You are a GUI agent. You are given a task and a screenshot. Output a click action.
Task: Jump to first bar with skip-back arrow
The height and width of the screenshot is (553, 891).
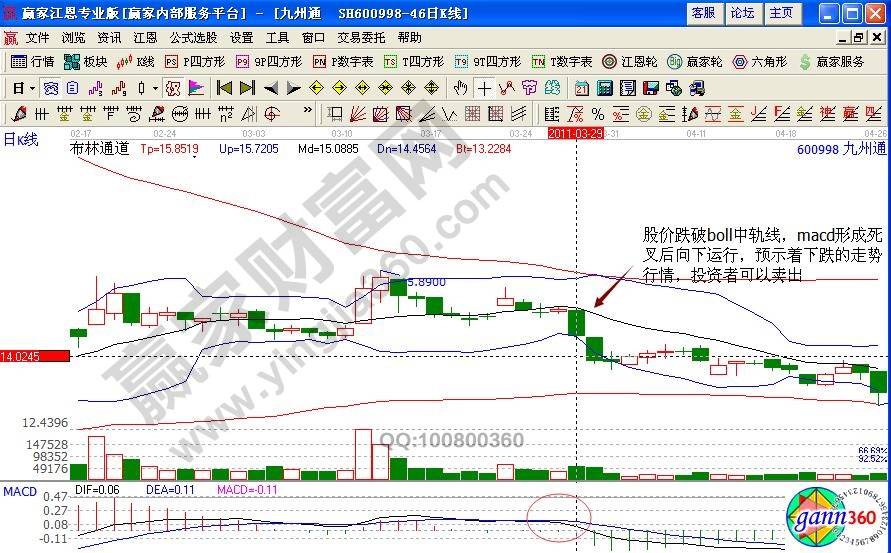(224, 88)
